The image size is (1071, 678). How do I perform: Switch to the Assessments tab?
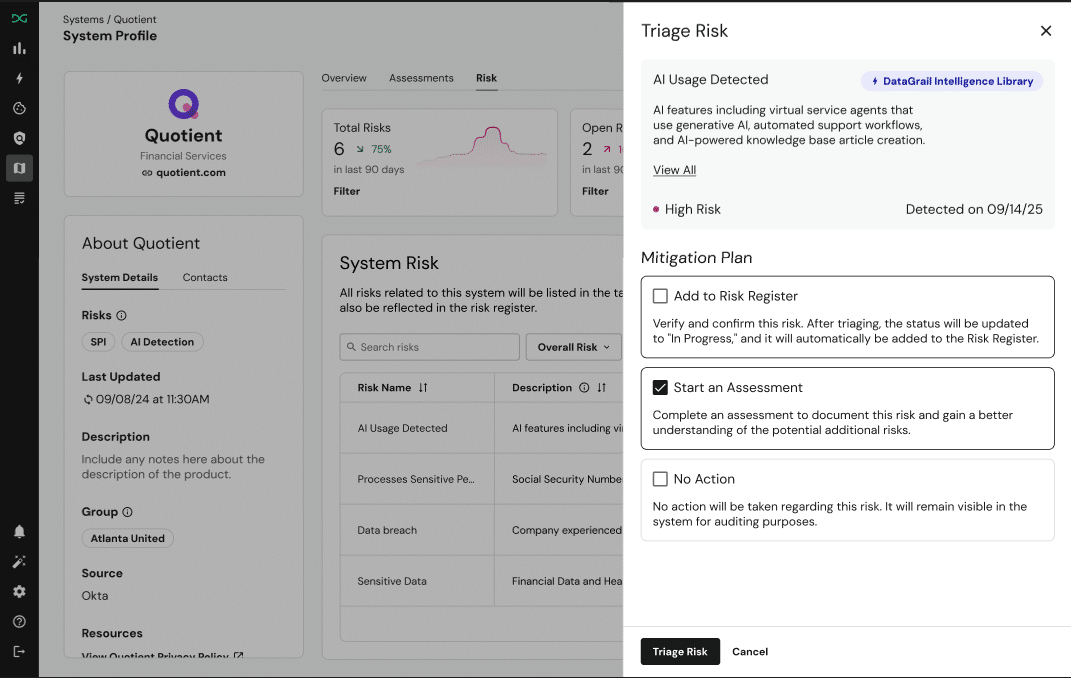click(421, 78)
